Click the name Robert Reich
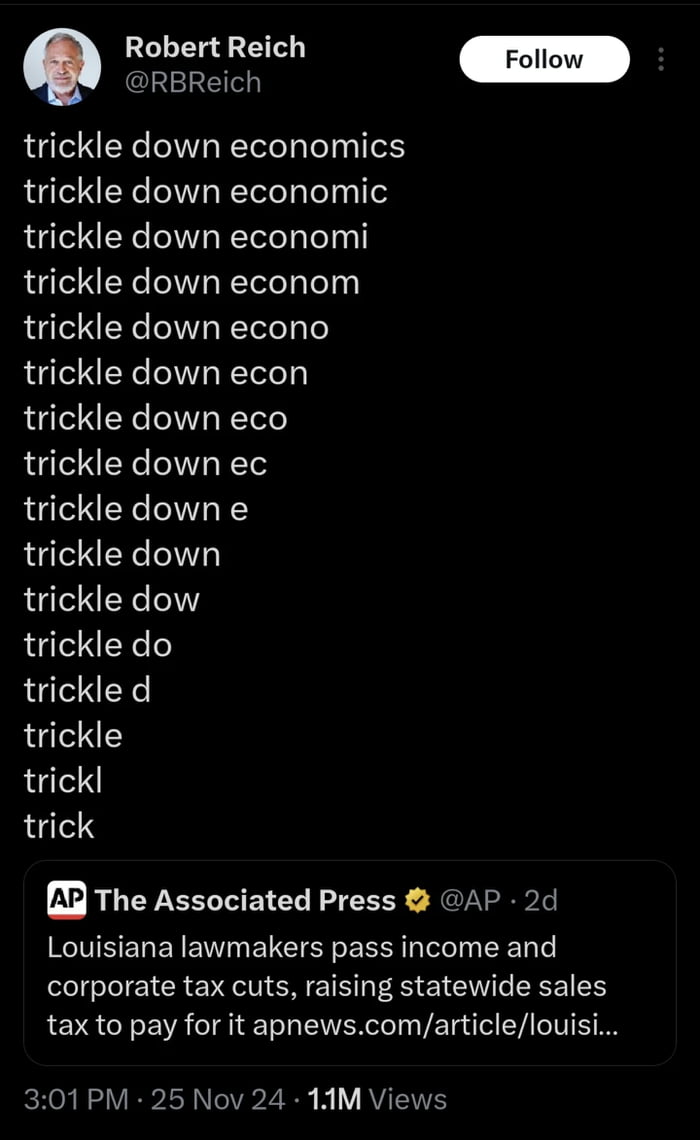The image size is (700, 1140). [215, 47]
